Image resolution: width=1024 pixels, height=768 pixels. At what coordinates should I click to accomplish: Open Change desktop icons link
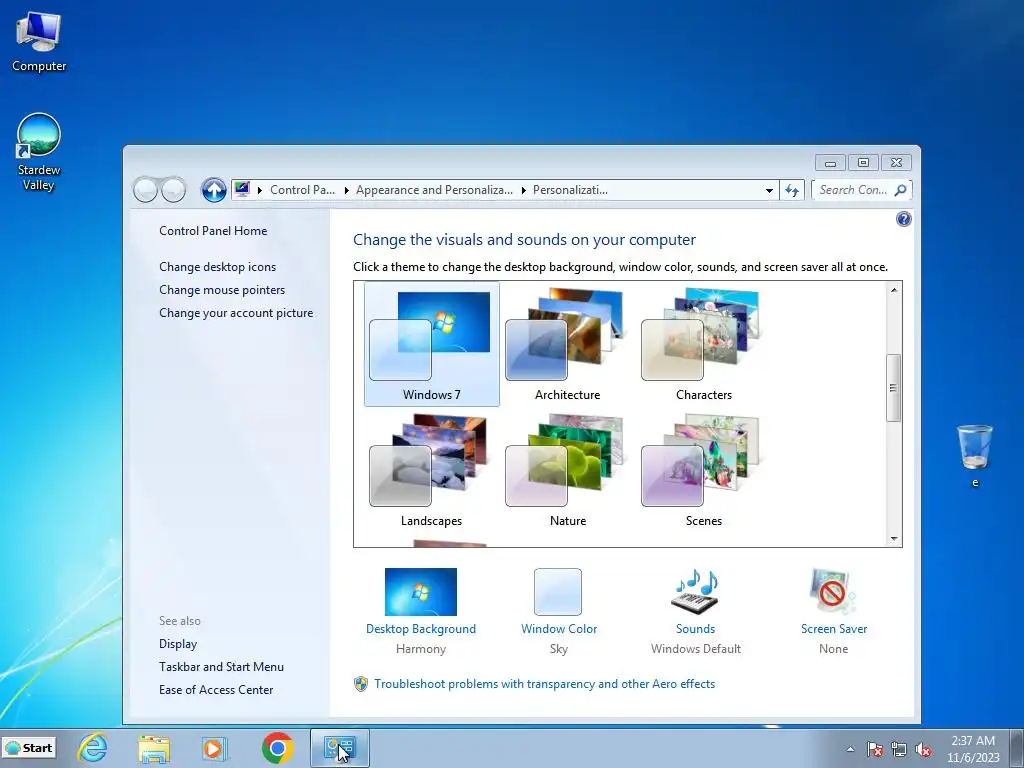(x=217, y=266)
